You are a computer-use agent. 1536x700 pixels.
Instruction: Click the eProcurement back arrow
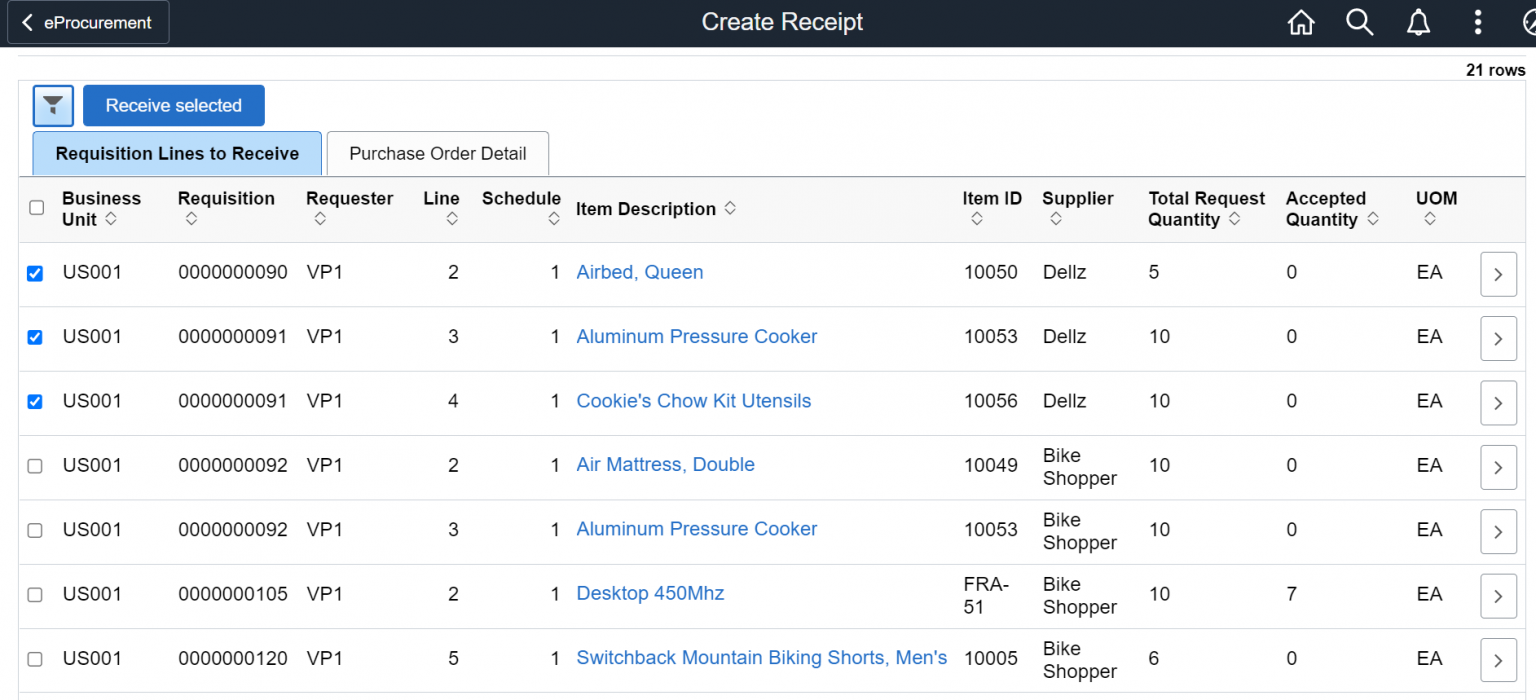27,21
